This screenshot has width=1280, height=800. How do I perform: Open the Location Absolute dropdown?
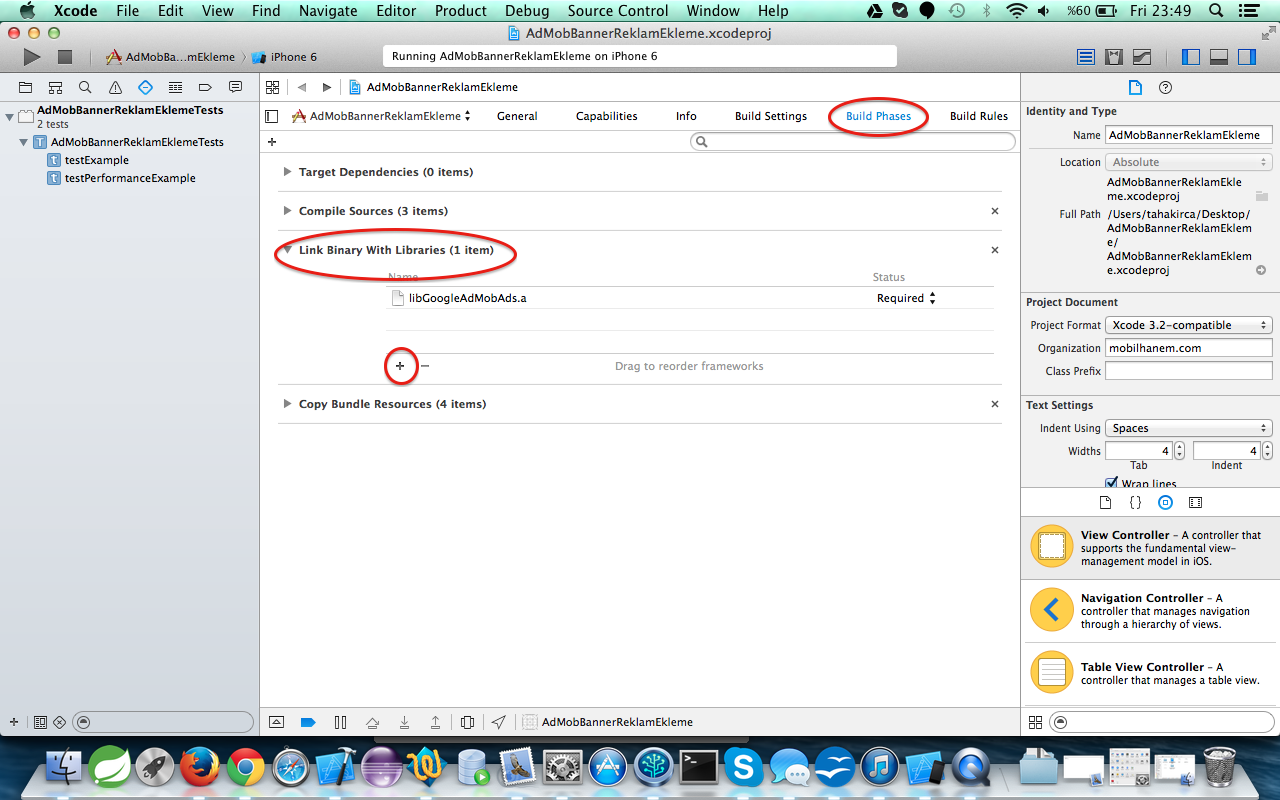pyautogui.click(x=1188, y=162)
